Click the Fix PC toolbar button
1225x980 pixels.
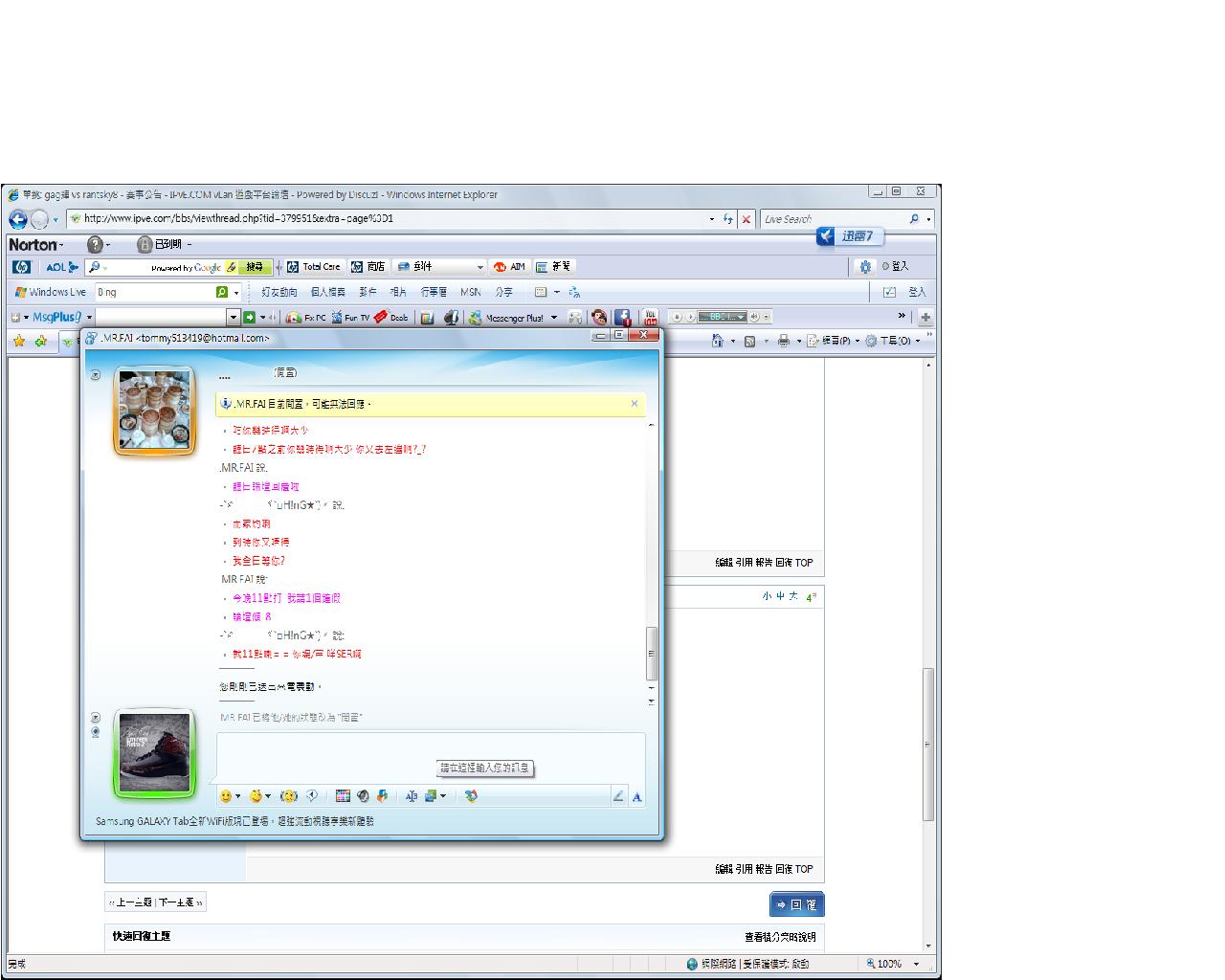[x=306, y=318]
